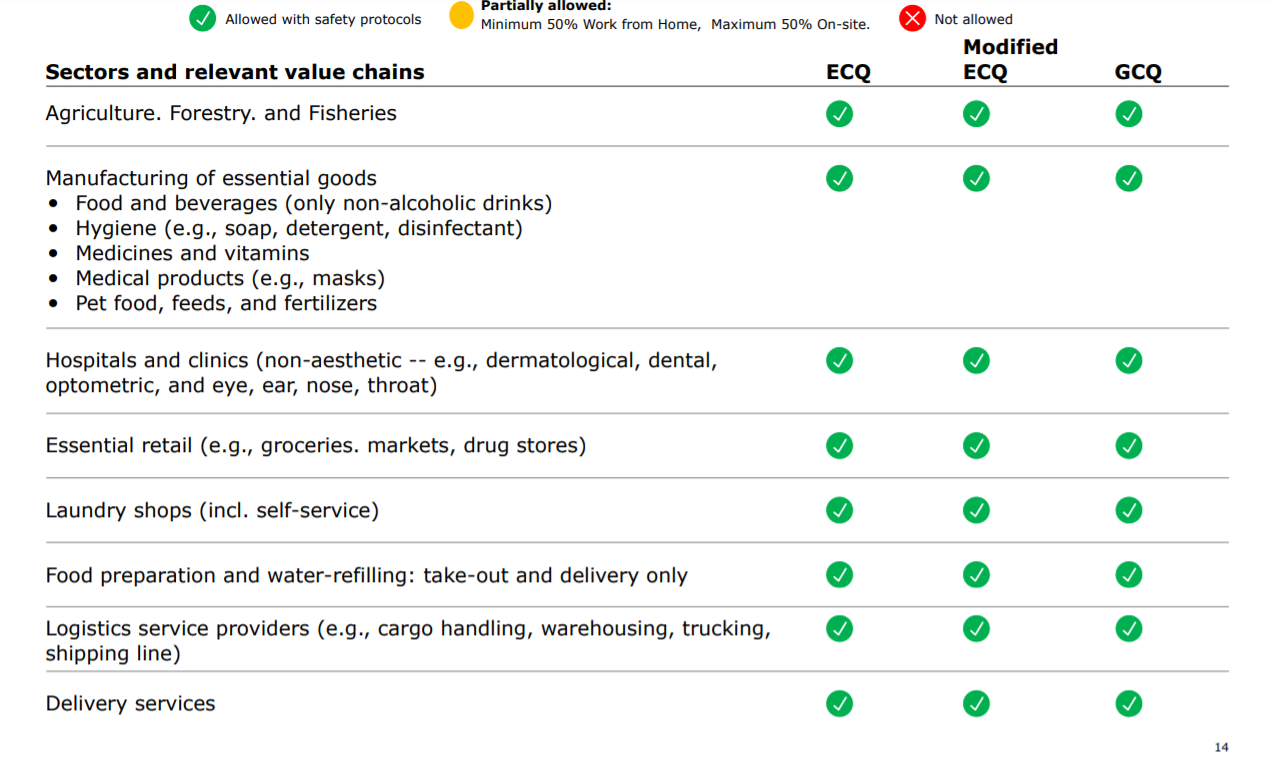Click GCQ checkmark for Hospitals and clinics
Viewport: 1276px width, 771px height.
point(1128,360)
